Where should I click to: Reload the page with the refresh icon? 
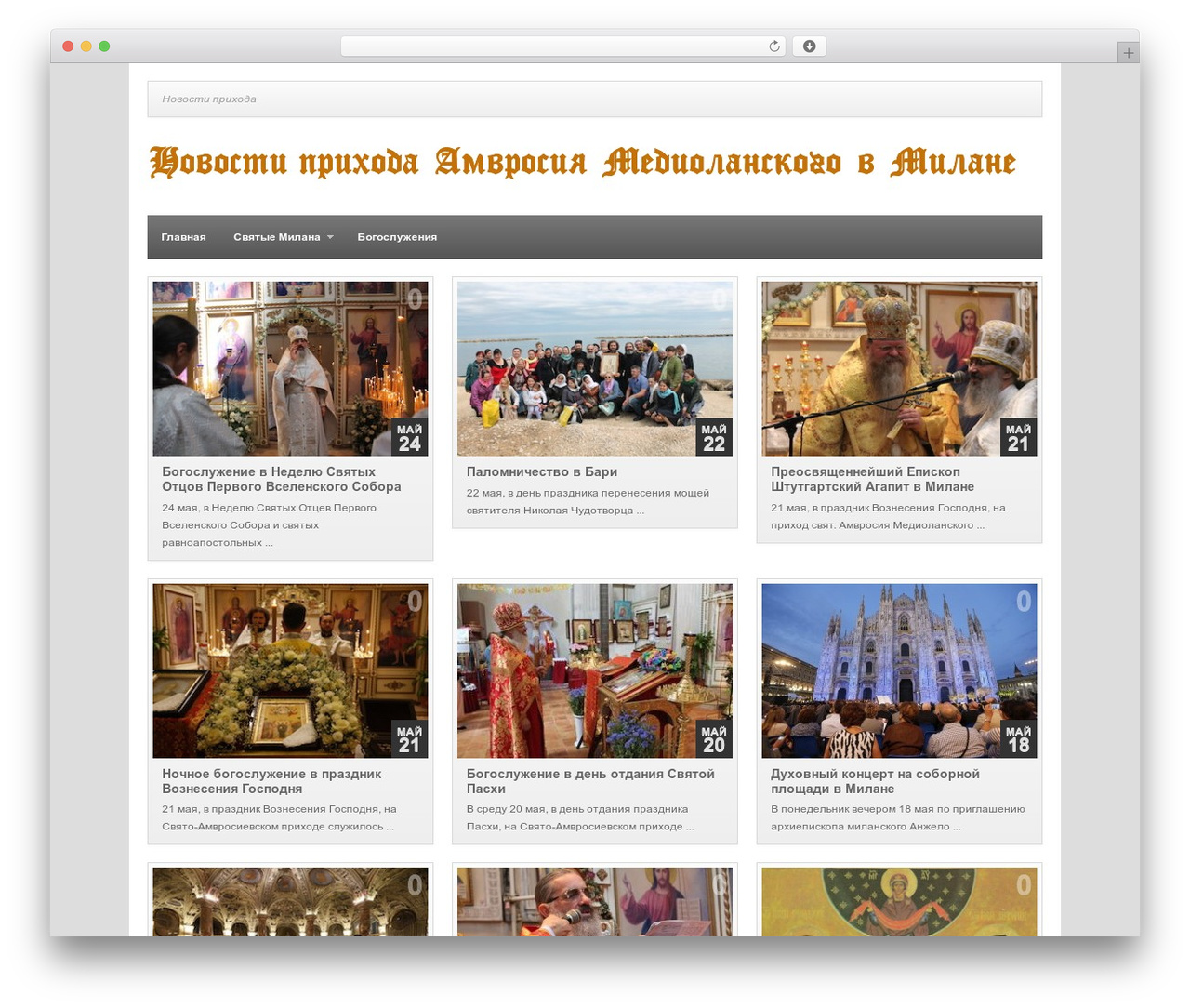pyautogui.click(x=773, y=46)
